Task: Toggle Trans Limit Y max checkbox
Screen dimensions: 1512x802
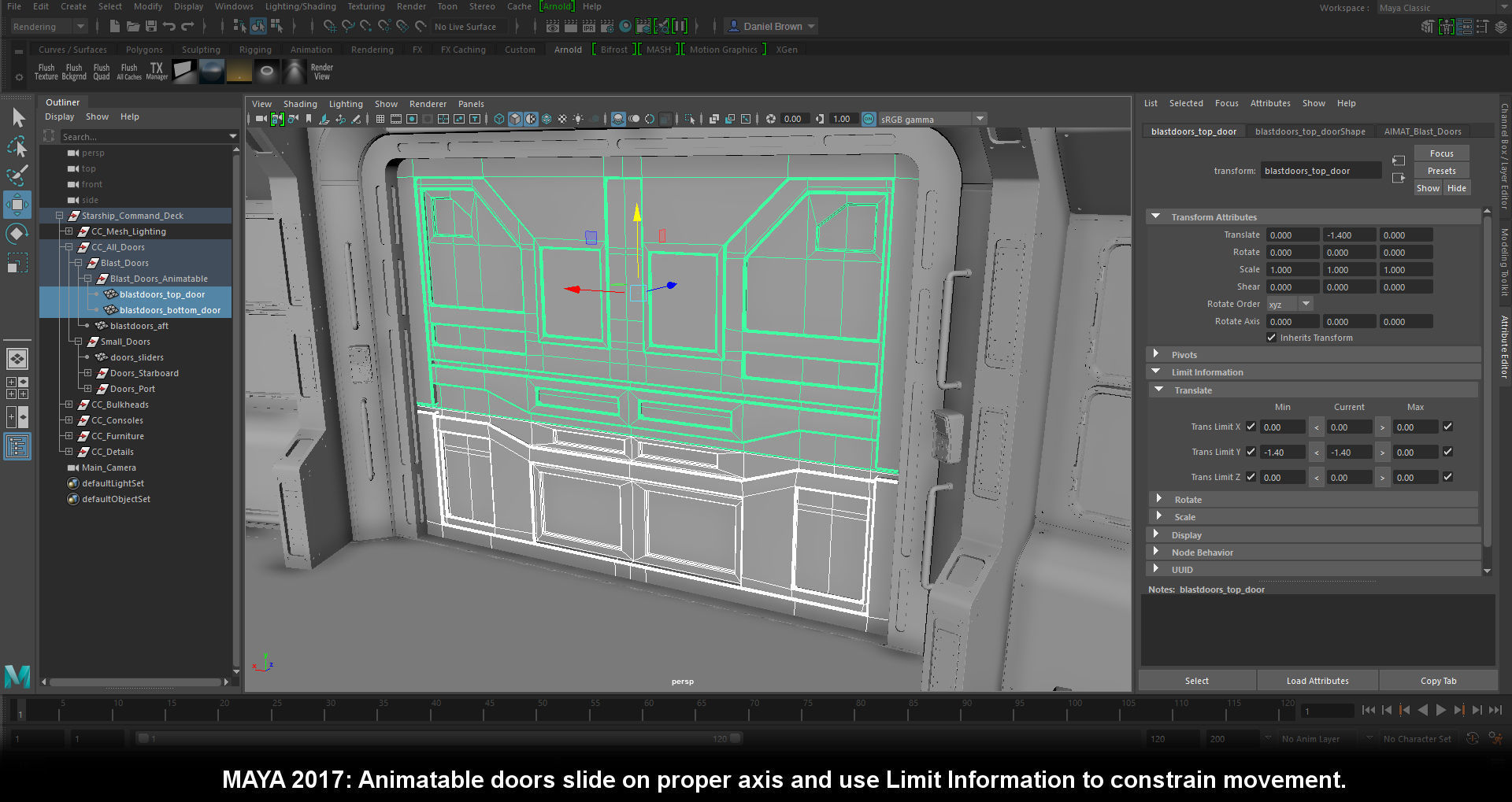Action: (1447, 453)
